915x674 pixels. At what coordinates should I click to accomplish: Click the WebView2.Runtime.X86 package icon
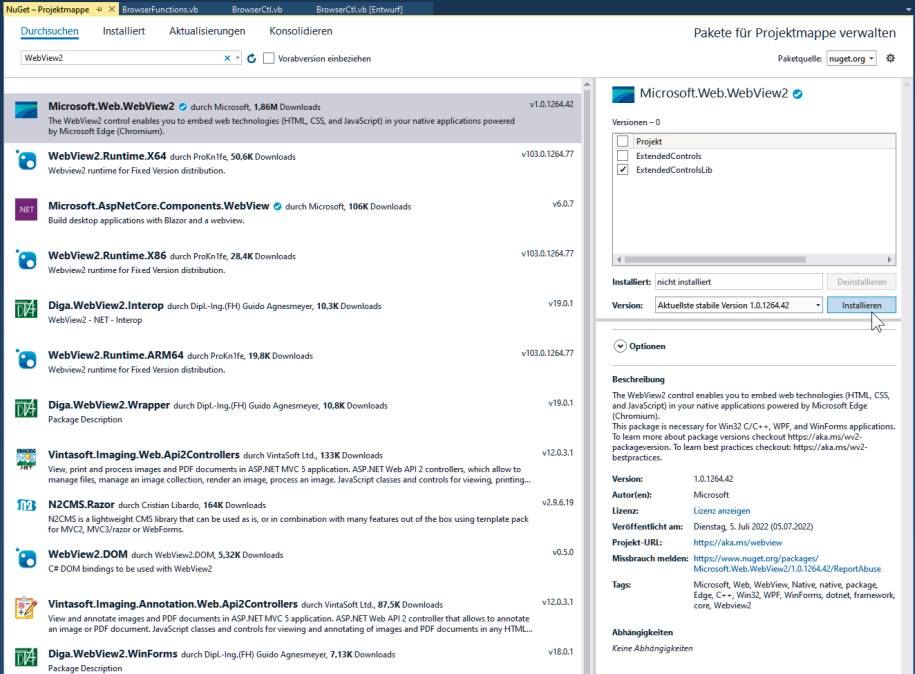tap(26, 259)
